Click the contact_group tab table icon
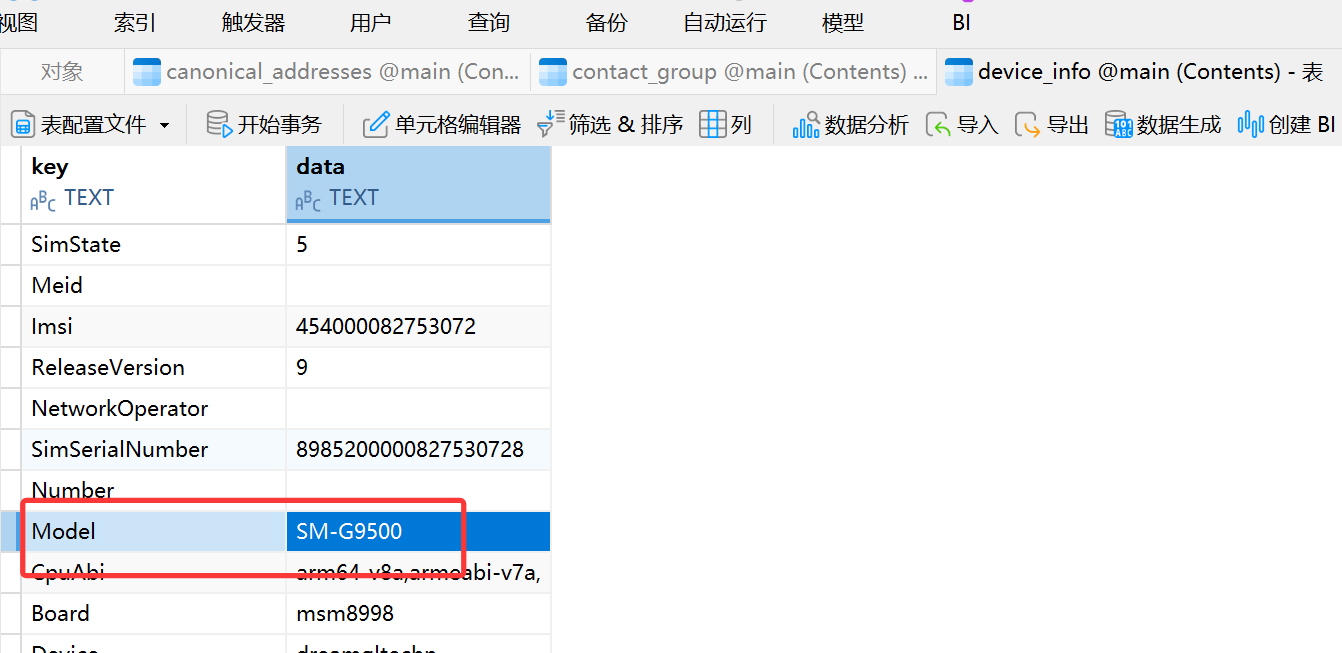Image resolution: width=1342 pixels, height=653 pixels. 553,72
